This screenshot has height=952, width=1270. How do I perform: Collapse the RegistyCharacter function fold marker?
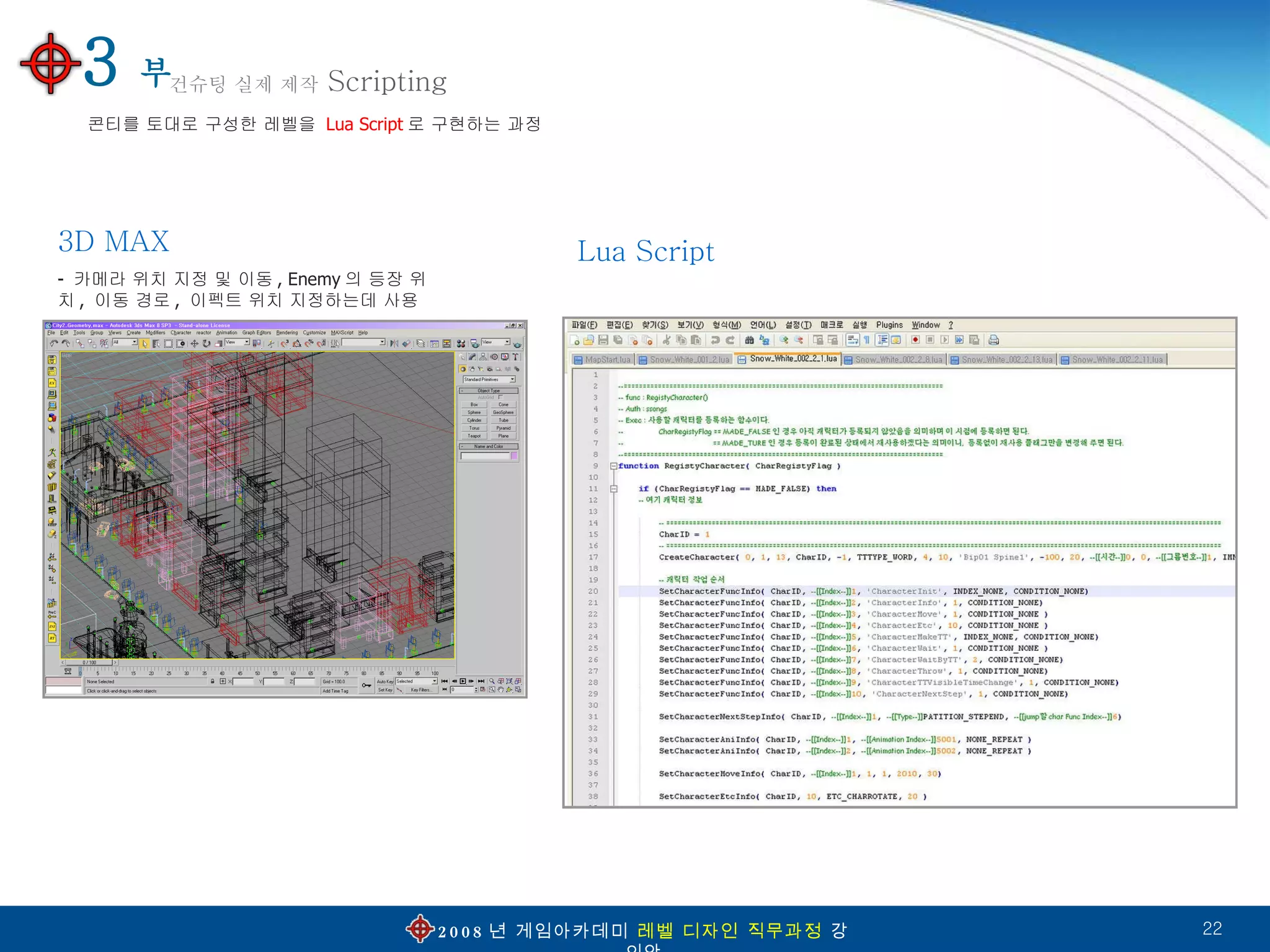[x=613, y=466]
